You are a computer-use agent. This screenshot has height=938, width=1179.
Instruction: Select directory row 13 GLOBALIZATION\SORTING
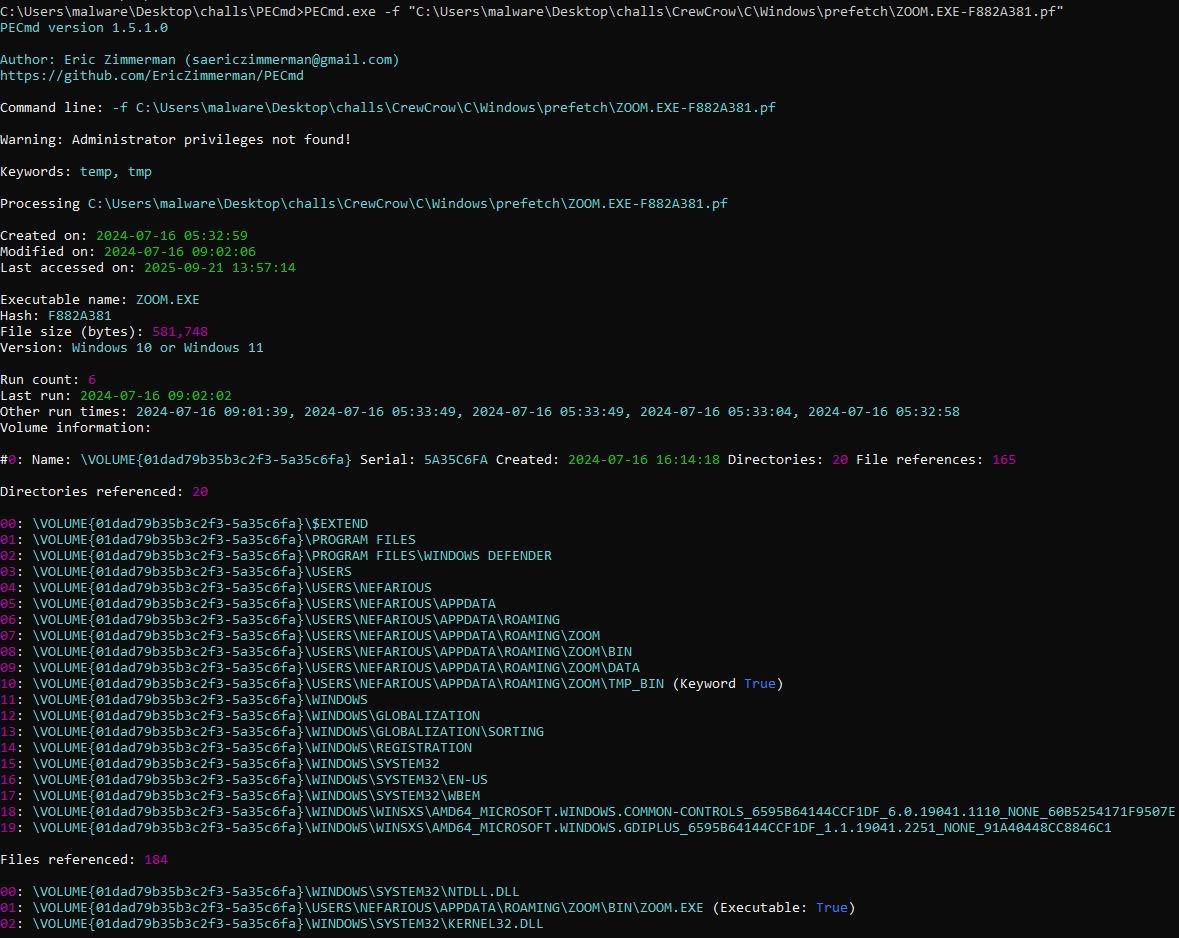pyautogui.click(x=272, y=732)
